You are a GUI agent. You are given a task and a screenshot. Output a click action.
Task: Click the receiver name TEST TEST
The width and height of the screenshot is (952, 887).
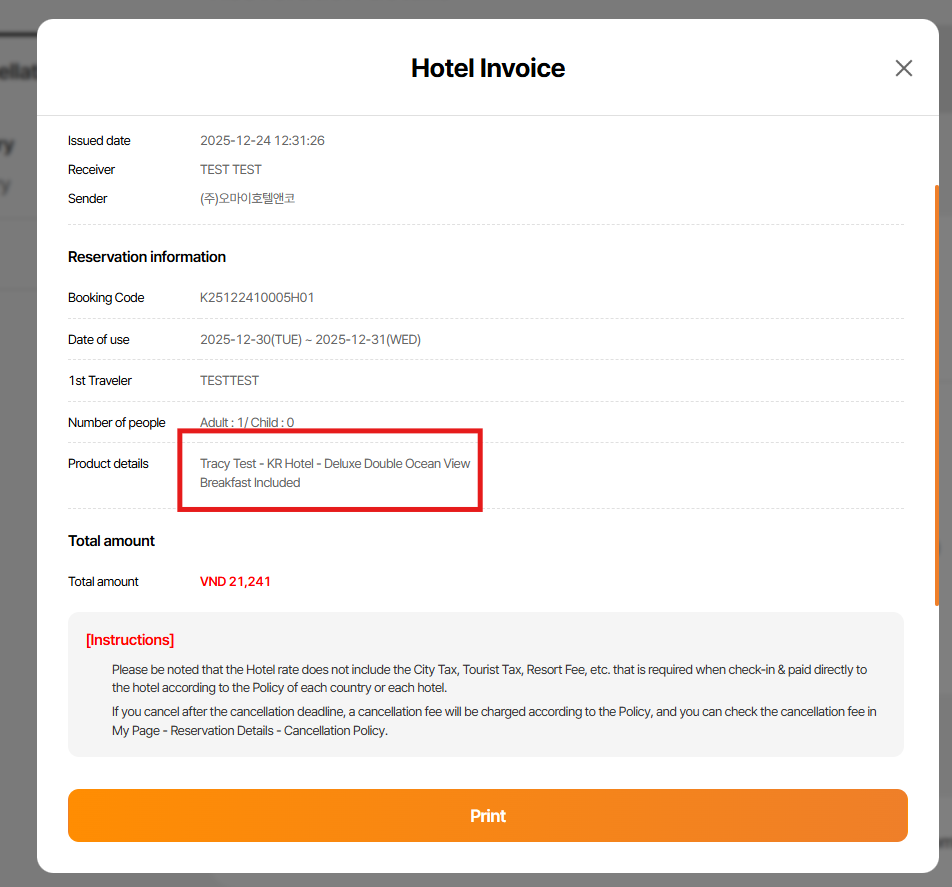click(x=231, y=170)
